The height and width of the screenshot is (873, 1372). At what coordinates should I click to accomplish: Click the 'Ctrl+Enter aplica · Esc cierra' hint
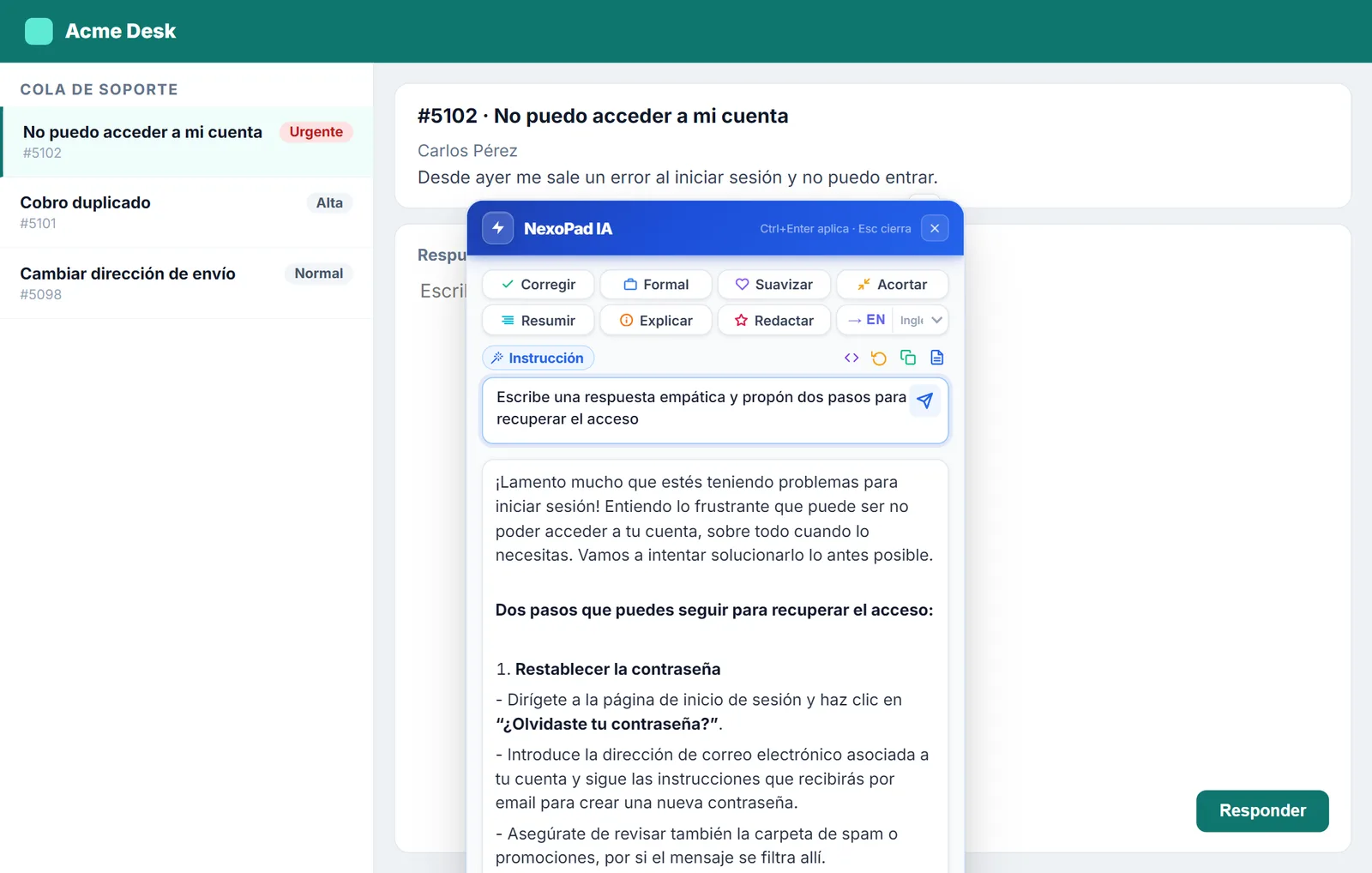pyautogui.click(x=835, y=229)
